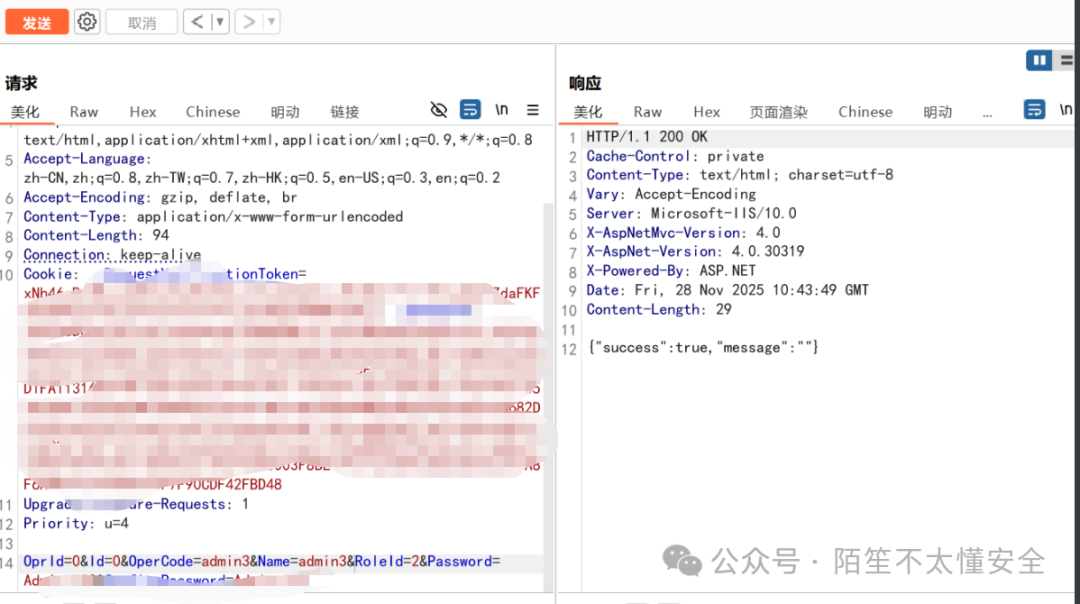Click the Connection: keep-alive header
Screen dimensions: 1080x604
tap(112, 255)
